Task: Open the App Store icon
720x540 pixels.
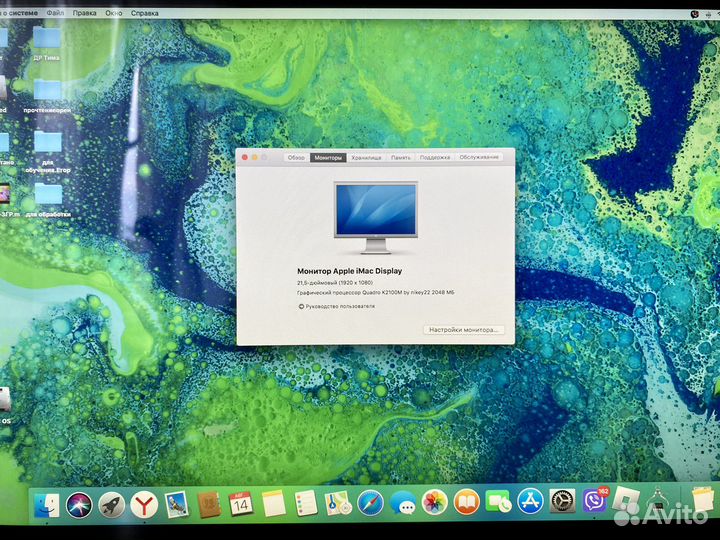Action: 530,501
